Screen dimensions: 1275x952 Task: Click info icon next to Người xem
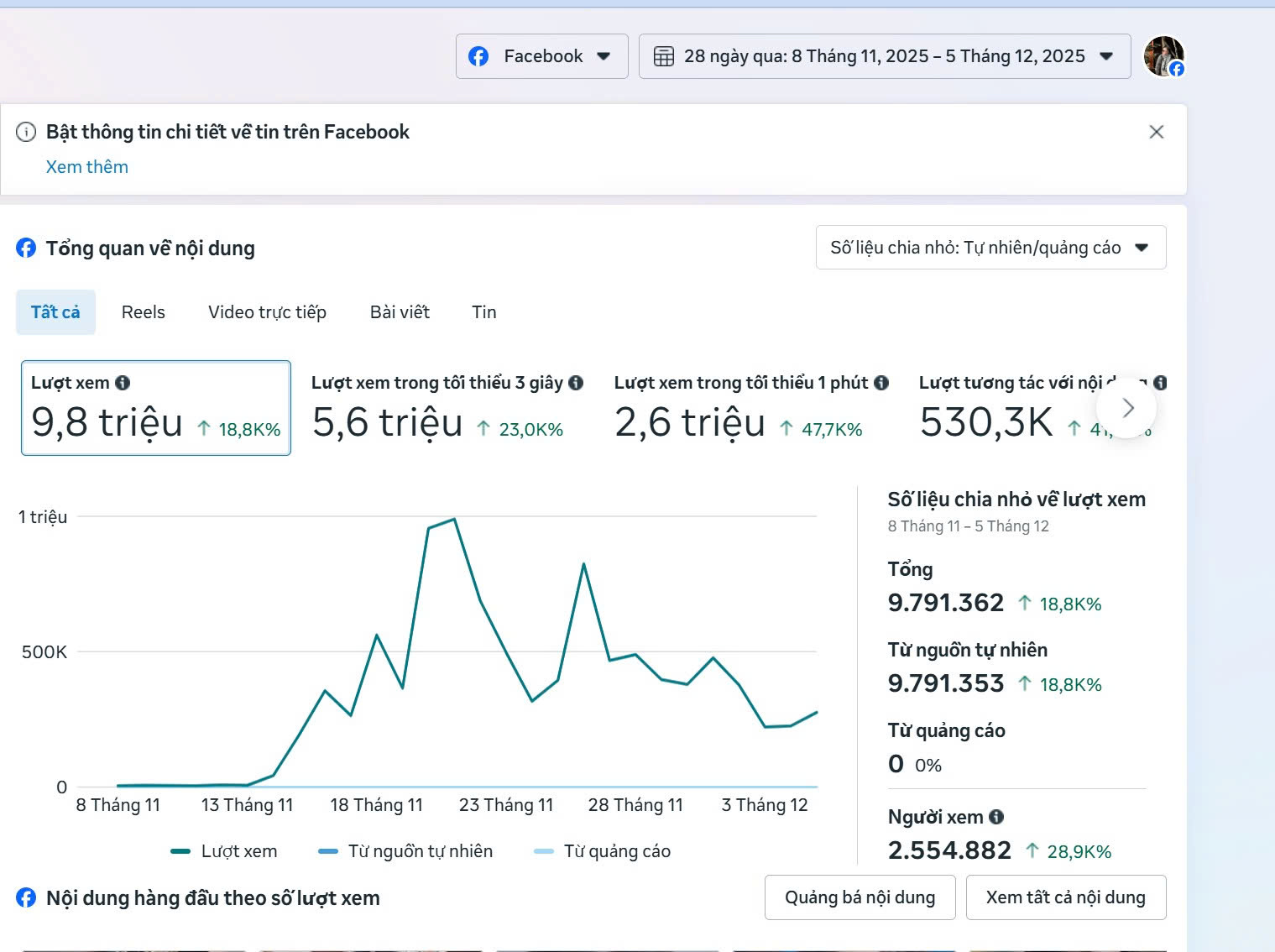[x=996, y=817]
